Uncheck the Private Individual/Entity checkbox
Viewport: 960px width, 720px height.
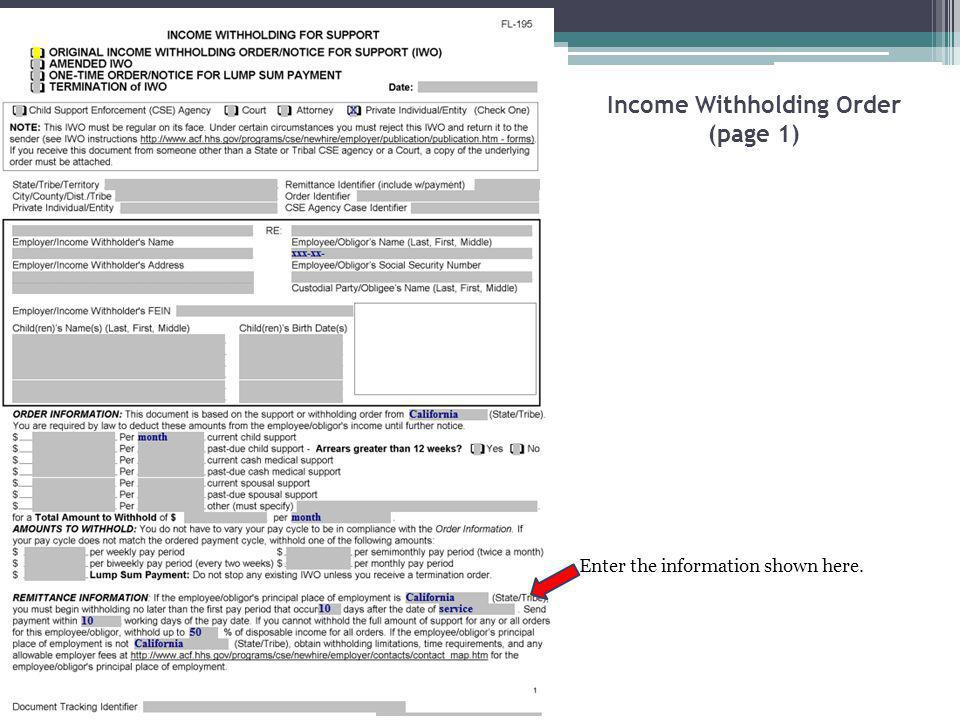[x=353, y=111]
